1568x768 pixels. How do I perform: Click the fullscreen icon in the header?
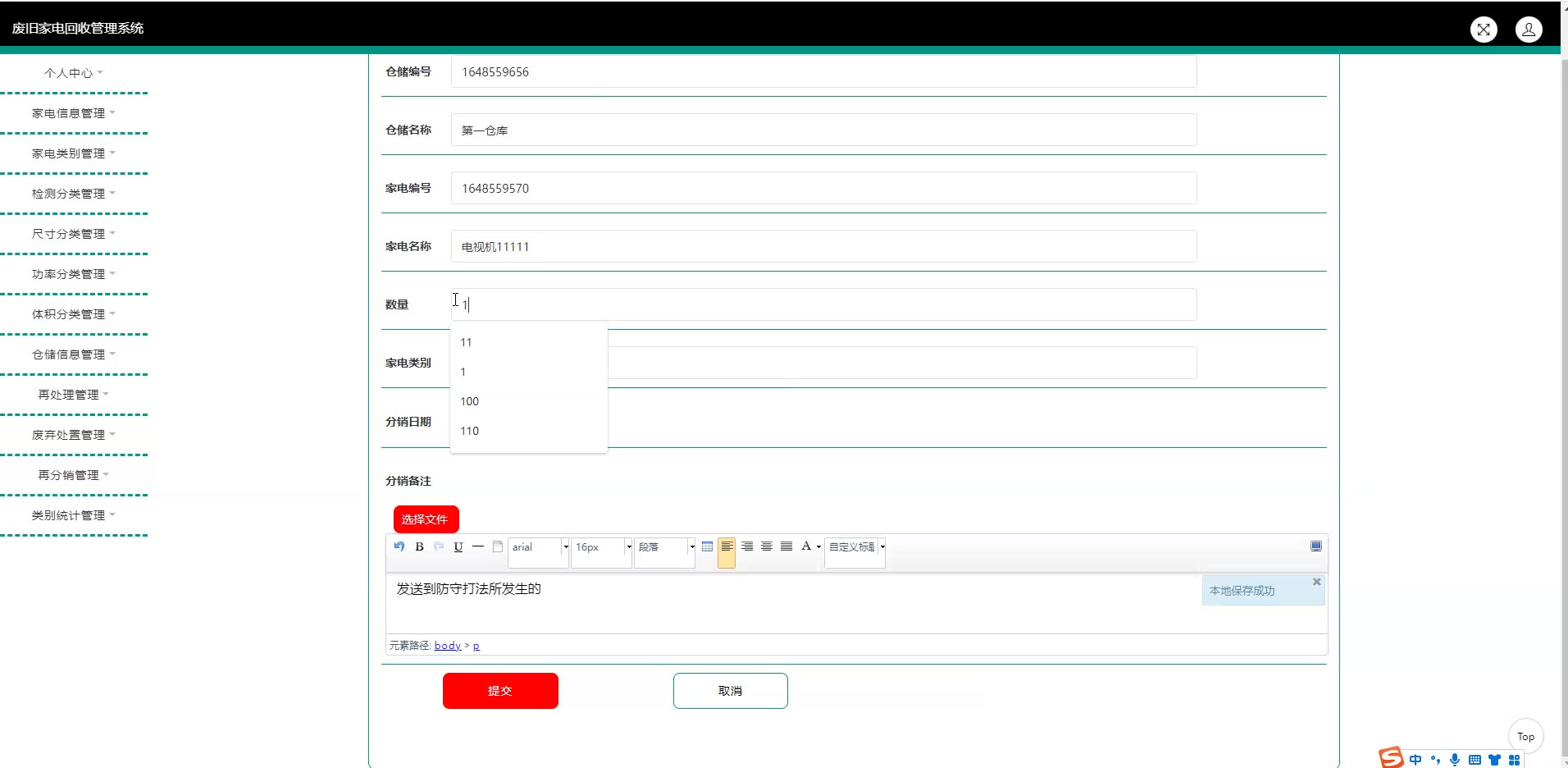(x=1484, y=30)
